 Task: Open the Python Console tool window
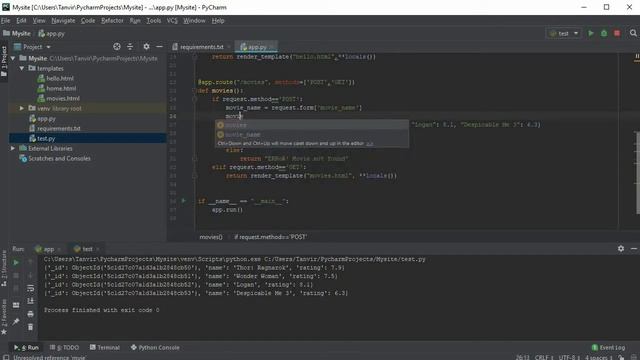click(155, 347)
